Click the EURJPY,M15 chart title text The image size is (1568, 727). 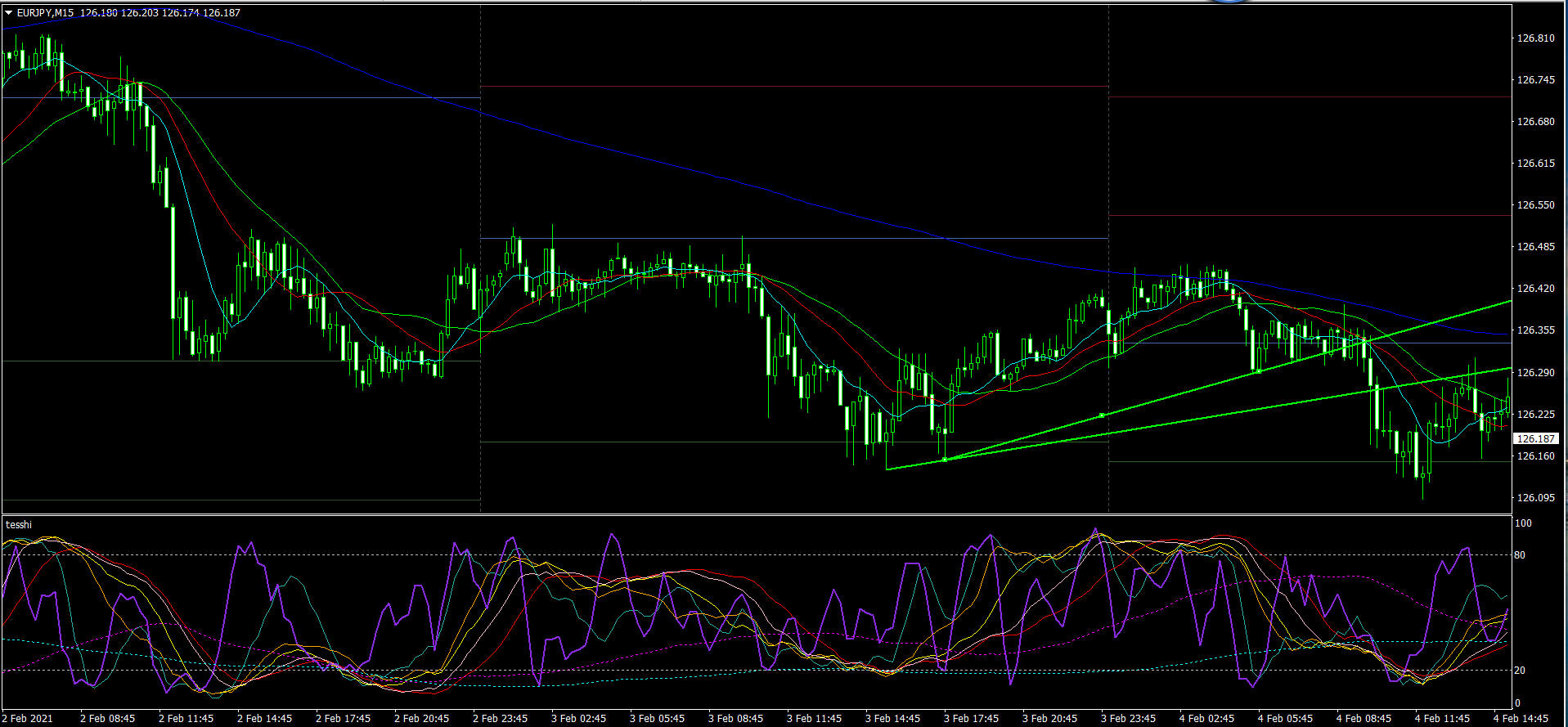45,13
